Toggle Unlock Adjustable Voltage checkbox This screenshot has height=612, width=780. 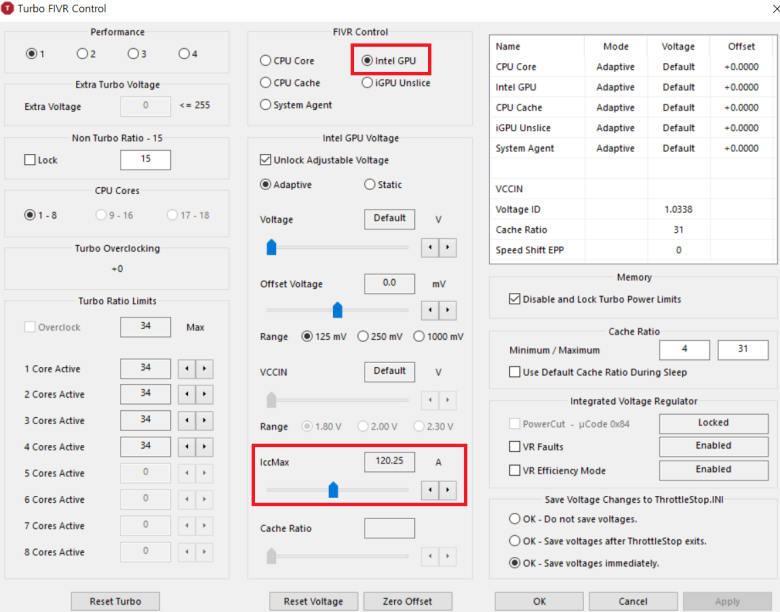266,160
